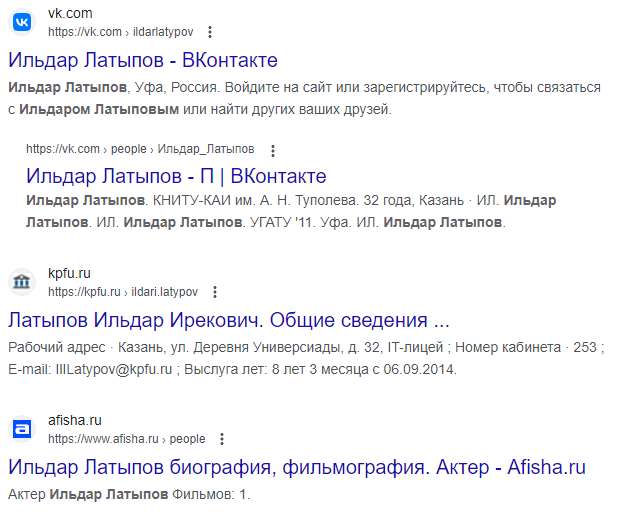Click the VK favicon icon
The image size is (620, 515).
[22, 22]
